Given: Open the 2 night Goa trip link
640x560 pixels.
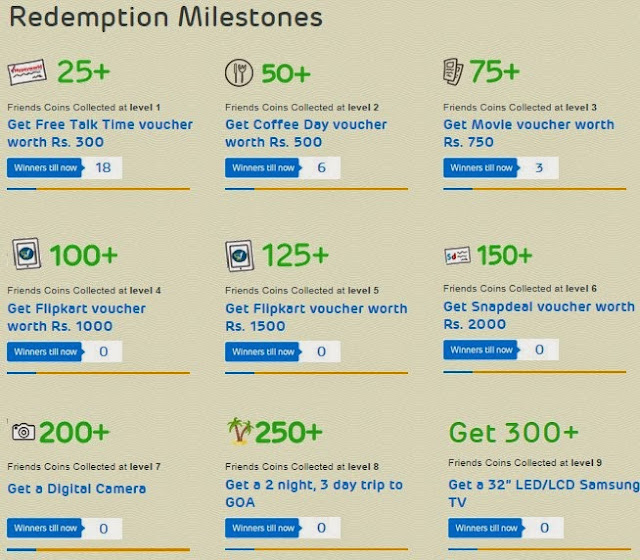Looking at the screenshot, I should pos(313,493).
